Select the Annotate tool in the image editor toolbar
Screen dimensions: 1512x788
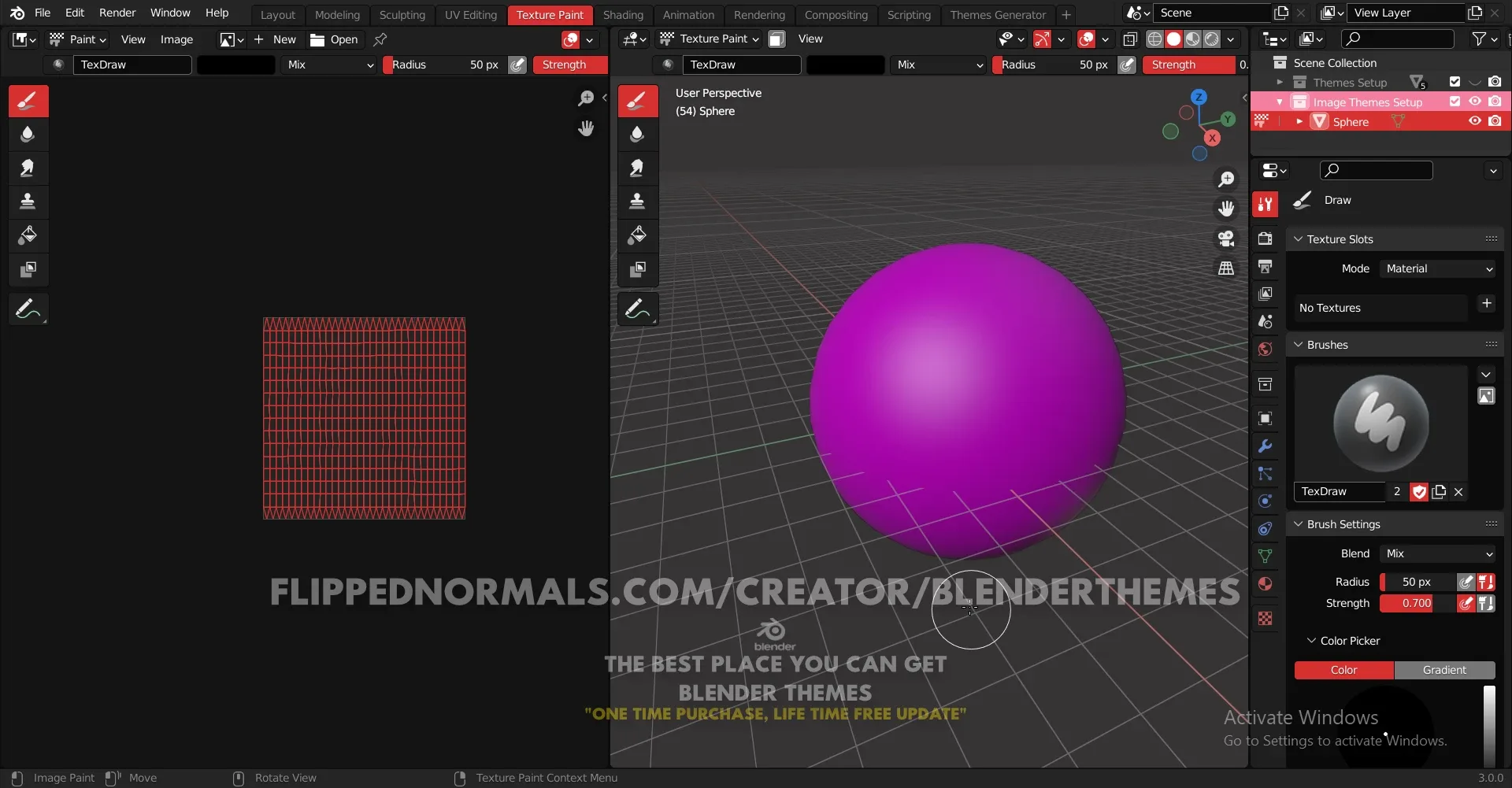(28, 309)
